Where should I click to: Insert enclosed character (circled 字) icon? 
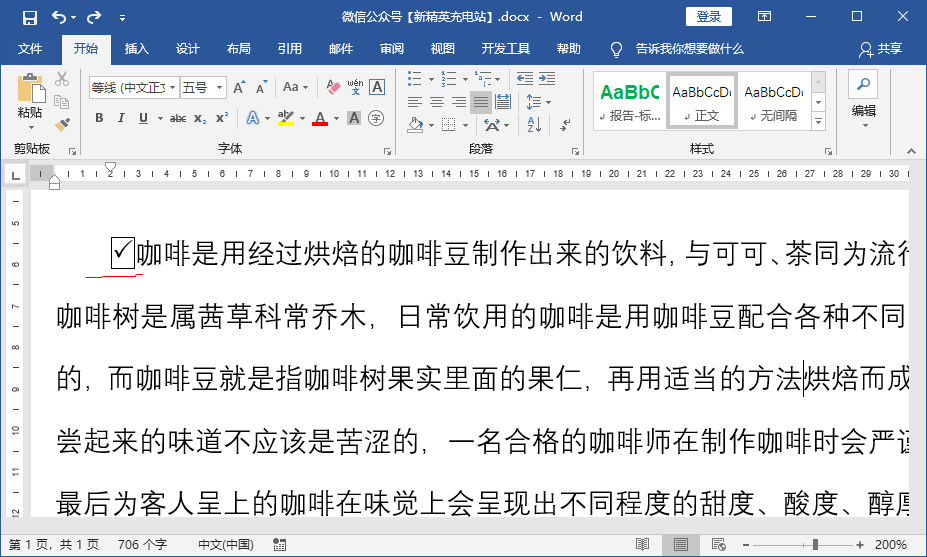(x=376, y=118)
